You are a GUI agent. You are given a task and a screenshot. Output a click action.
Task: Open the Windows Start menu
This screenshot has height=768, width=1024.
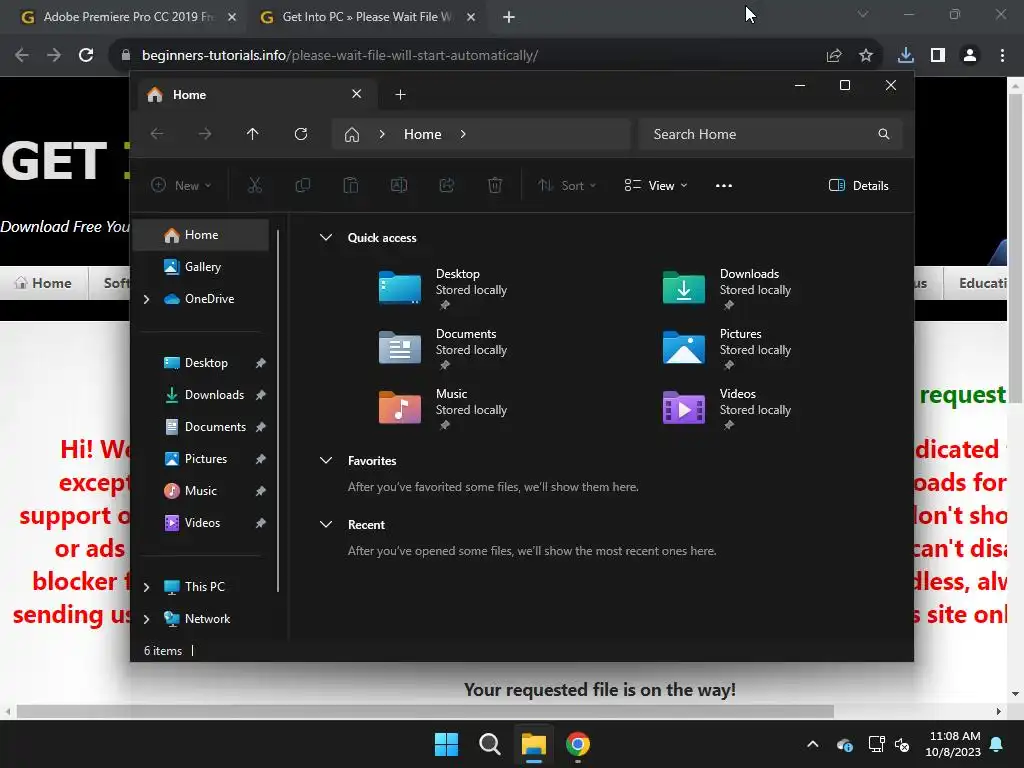[447, 744]
